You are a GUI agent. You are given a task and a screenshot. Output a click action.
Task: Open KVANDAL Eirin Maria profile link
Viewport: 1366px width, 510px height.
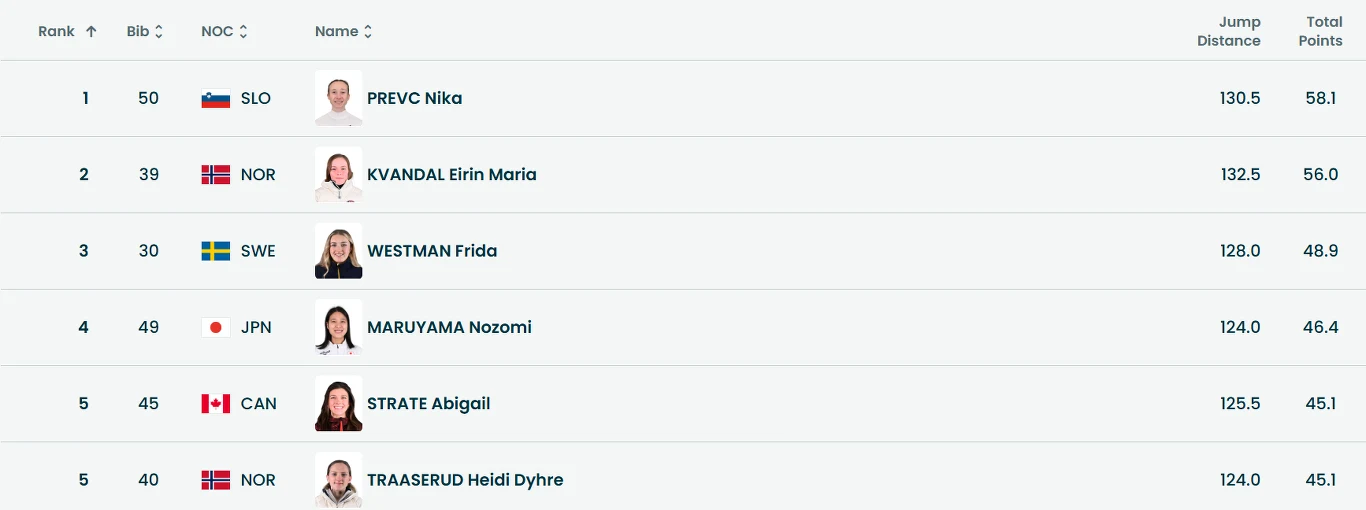(451, 174)
